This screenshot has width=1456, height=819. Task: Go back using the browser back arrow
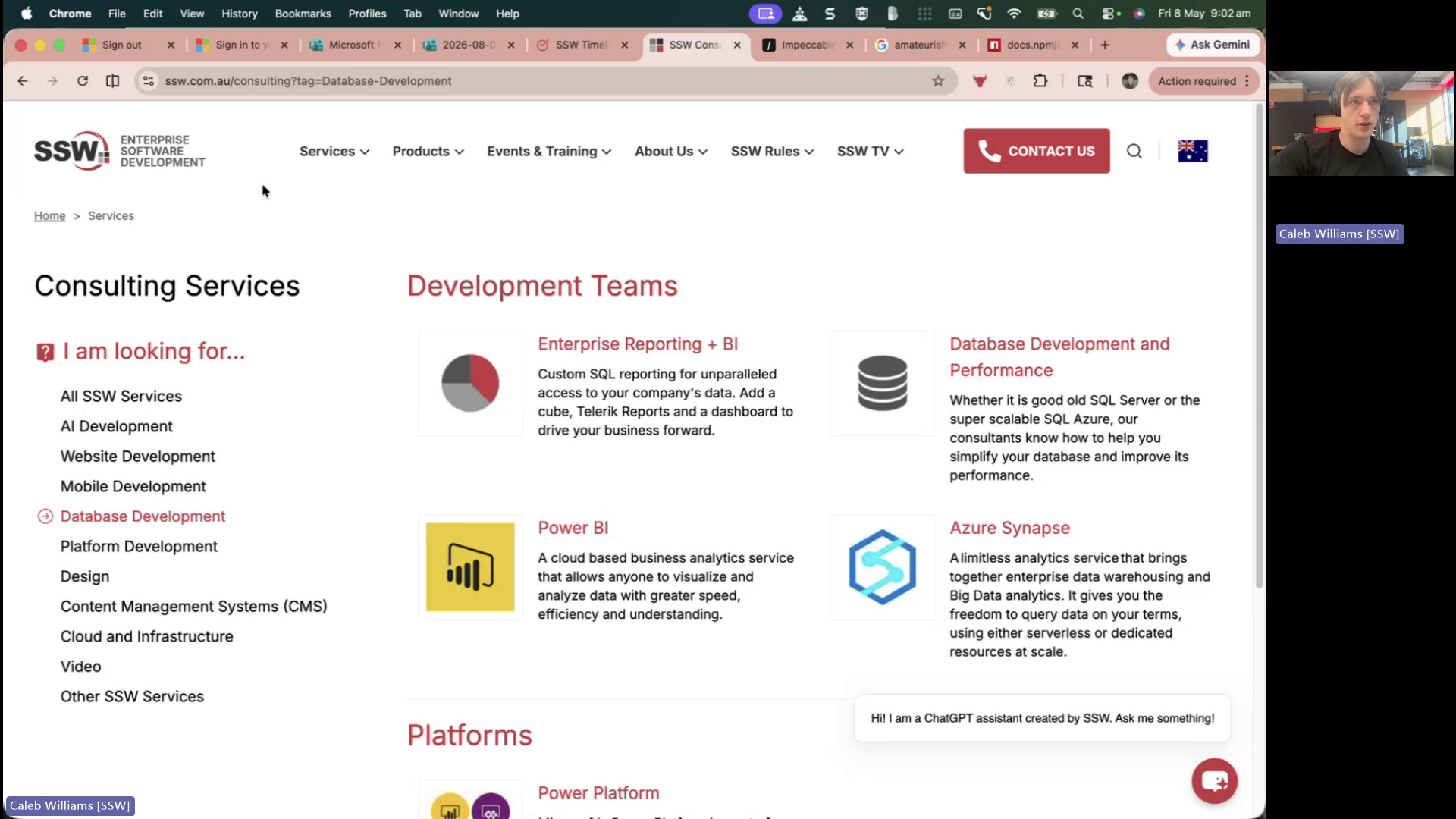point(23,81)
